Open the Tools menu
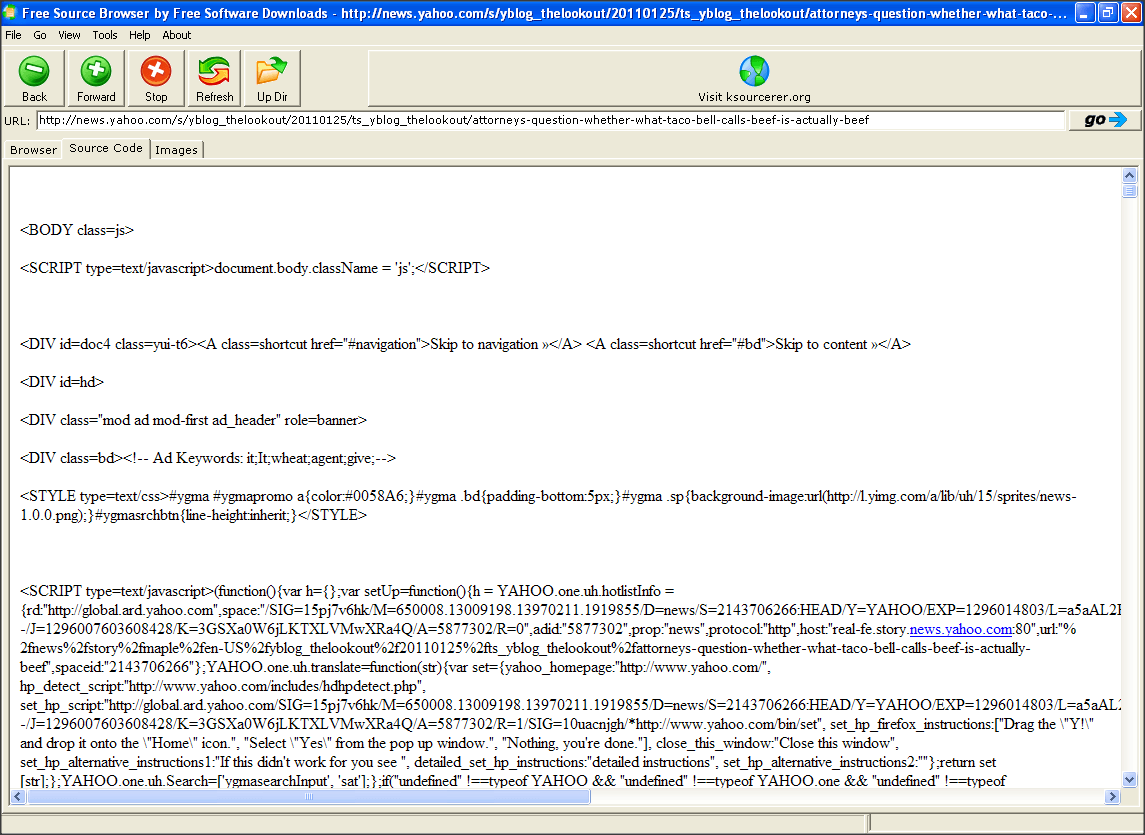Screen dimensions: 1145x835 (104, 34)
